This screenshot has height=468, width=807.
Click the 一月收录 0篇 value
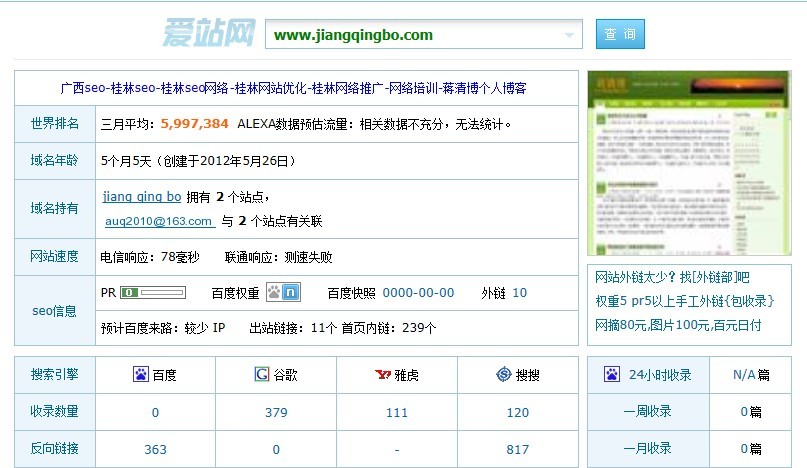click(751, 448)
